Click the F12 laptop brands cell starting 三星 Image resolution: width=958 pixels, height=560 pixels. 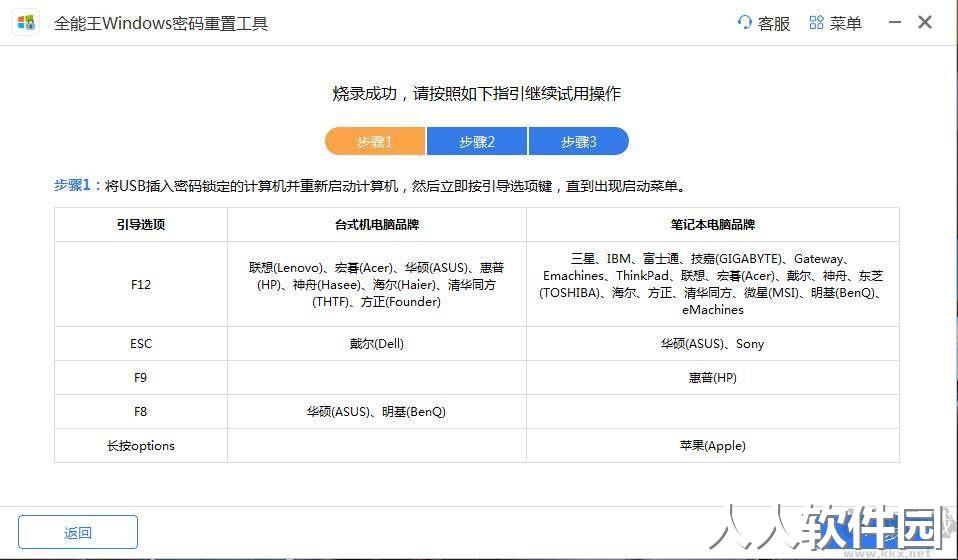point(713,284)
